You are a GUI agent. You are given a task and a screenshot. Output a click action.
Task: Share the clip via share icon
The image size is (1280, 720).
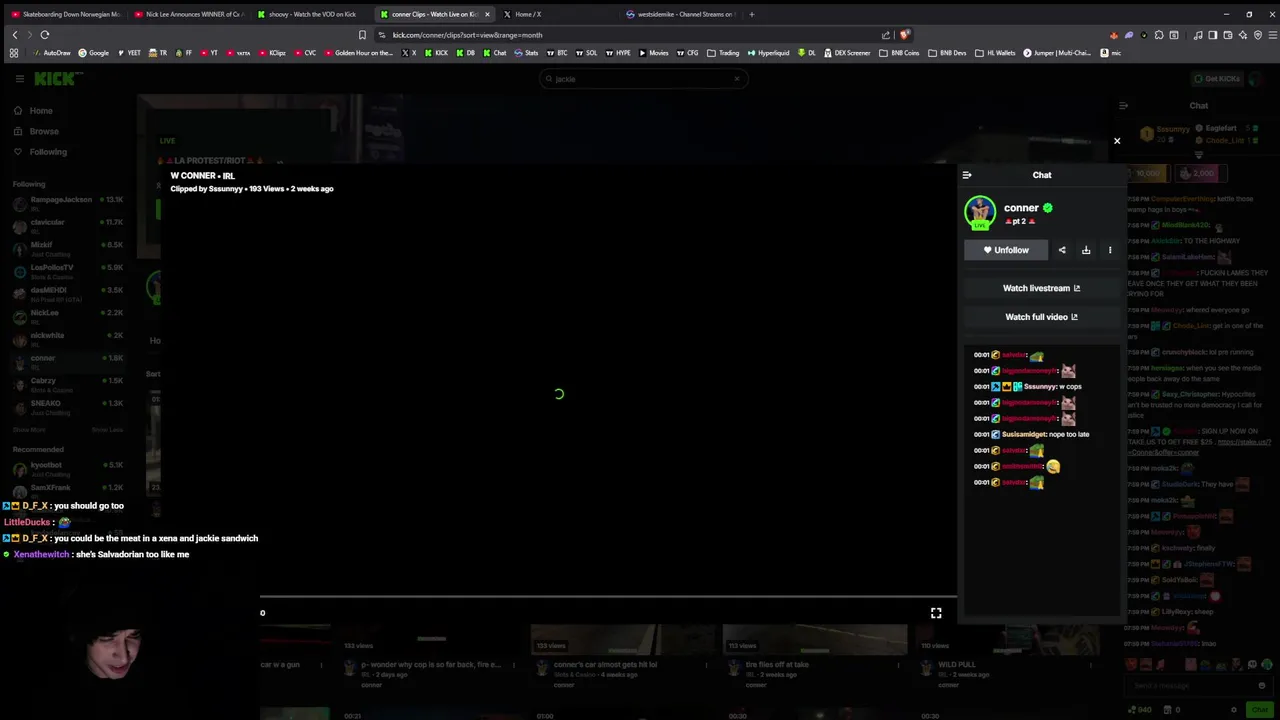pyautogui.click(x=1062, y=250)
